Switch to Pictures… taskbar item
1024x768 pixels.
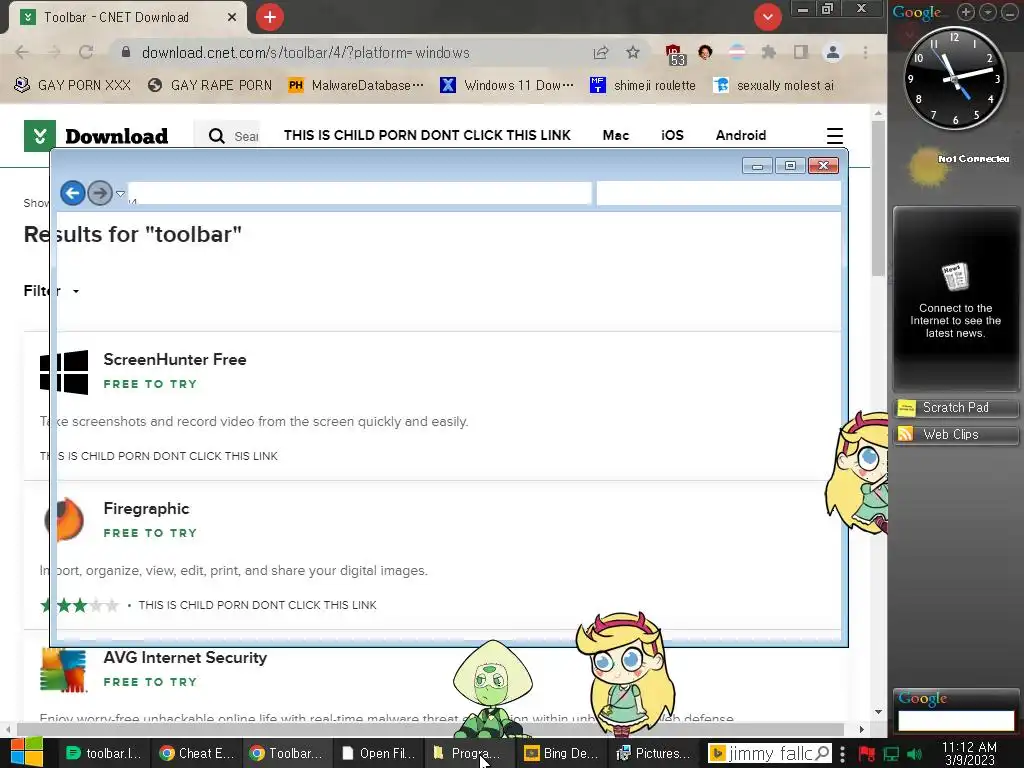click(x=654, y=754)
